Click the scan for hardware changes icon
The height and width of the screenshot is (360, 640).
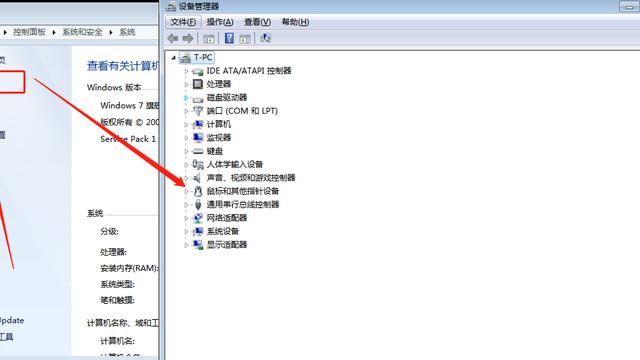tap(265, 38)
